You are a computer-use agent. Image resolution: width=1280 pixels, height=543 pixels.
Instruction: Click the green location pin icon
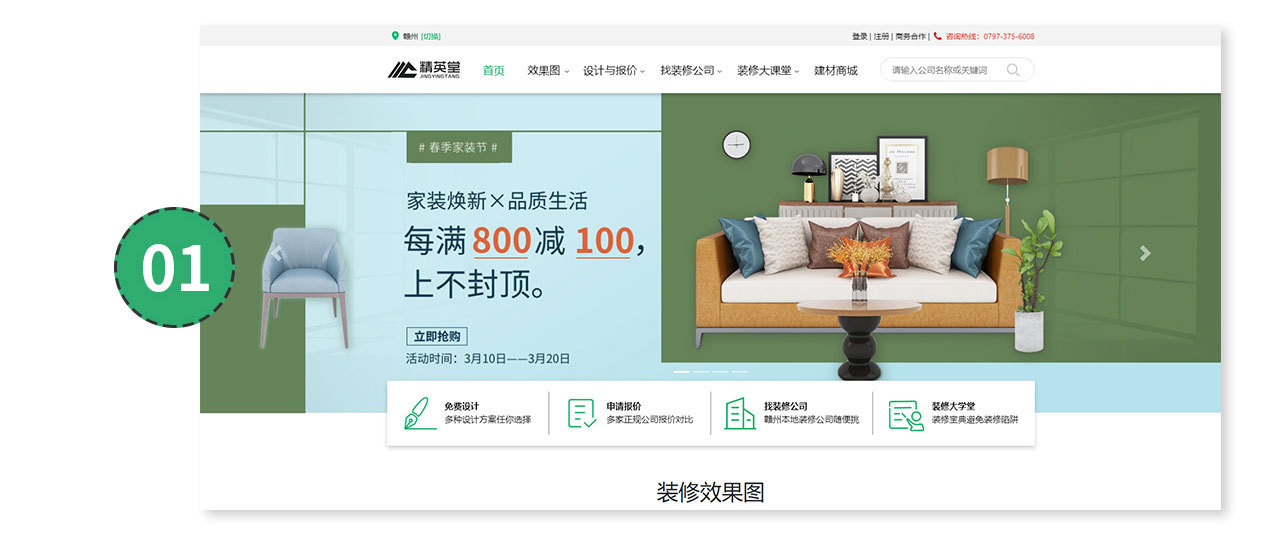click(x=395, y=36)
